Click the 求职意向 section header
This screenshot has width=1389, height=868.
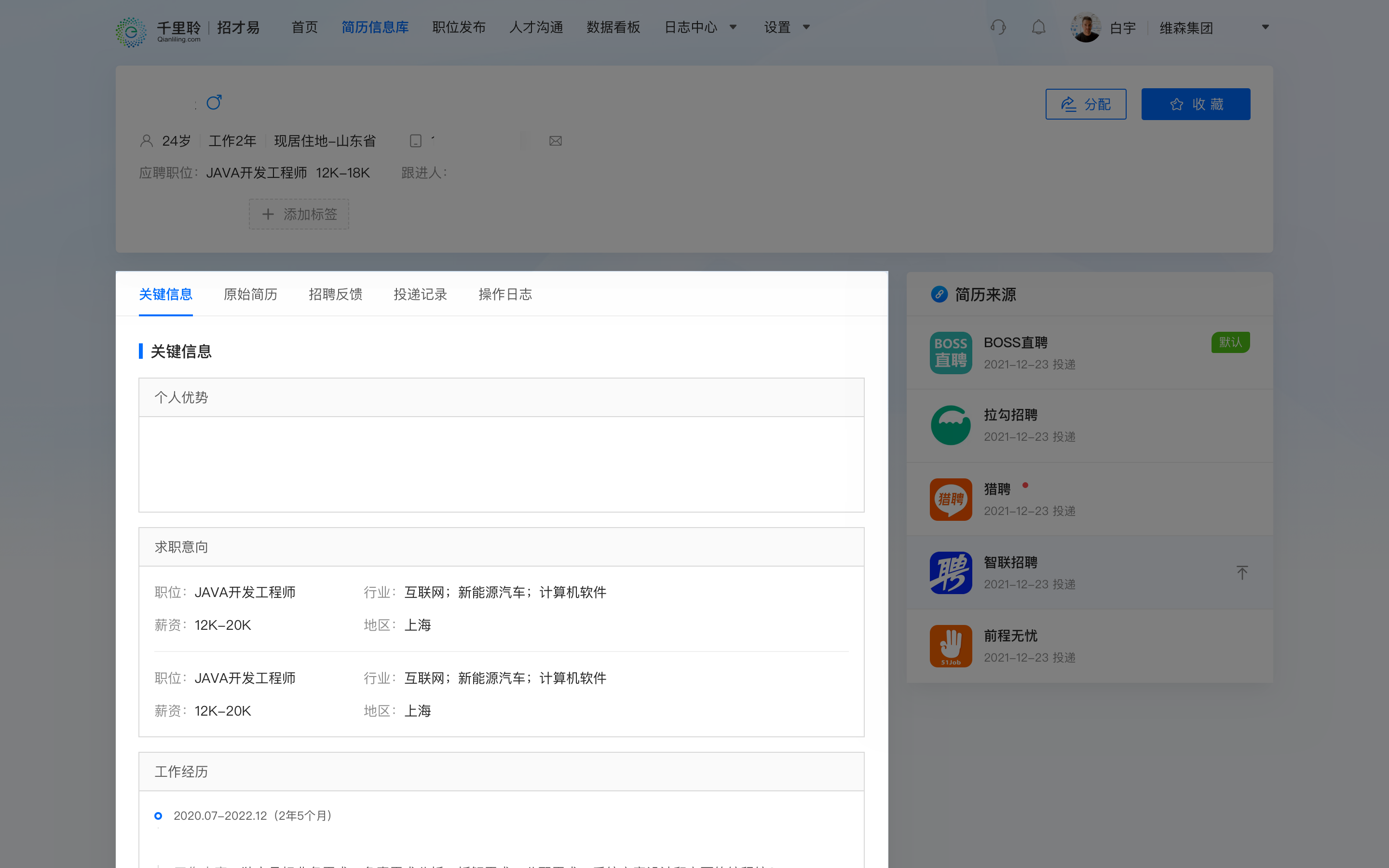pyautogui.click(x=501, y=547)
